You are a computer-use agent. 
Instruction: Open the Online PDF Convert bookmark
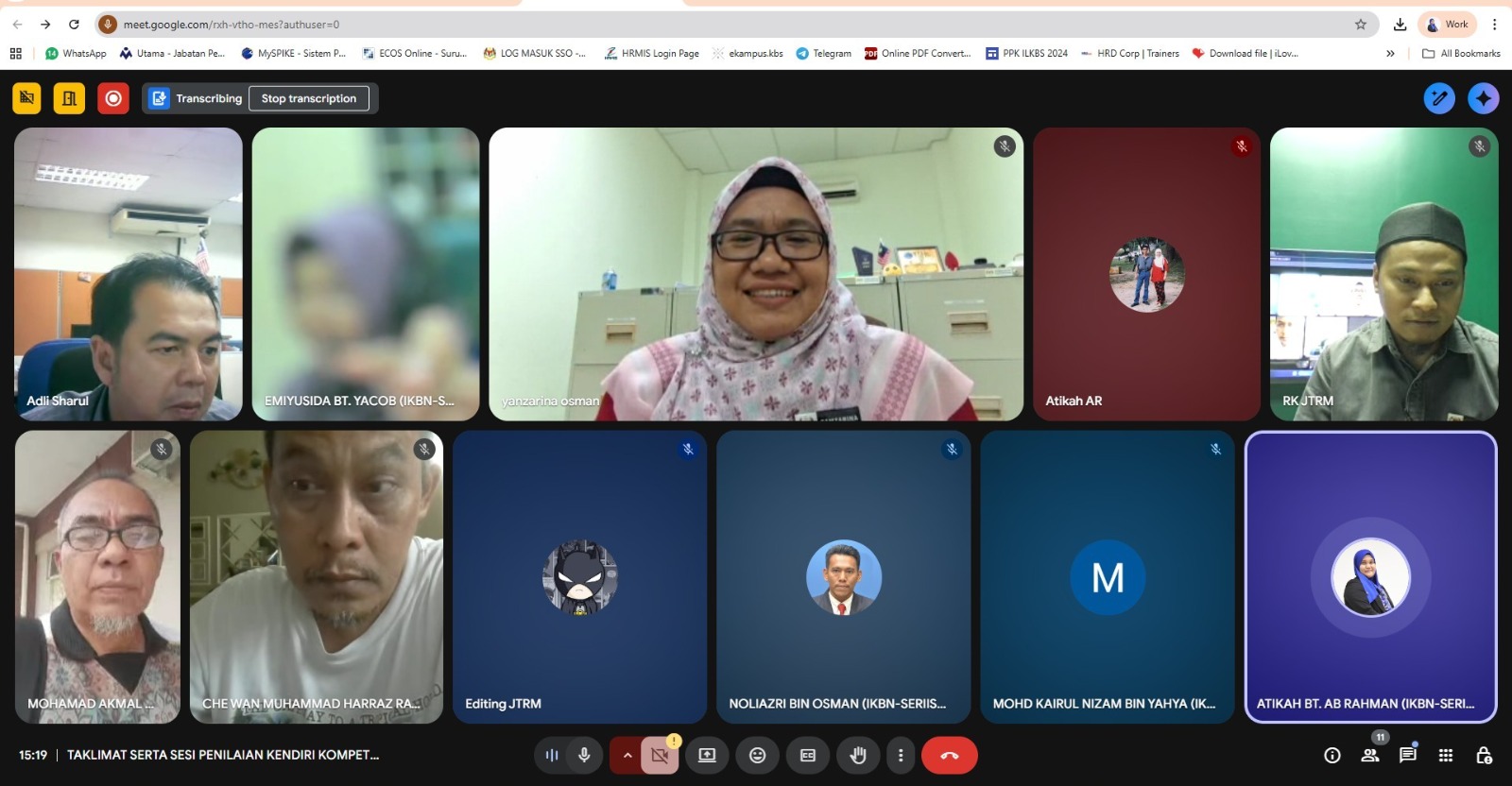(918, 54)
